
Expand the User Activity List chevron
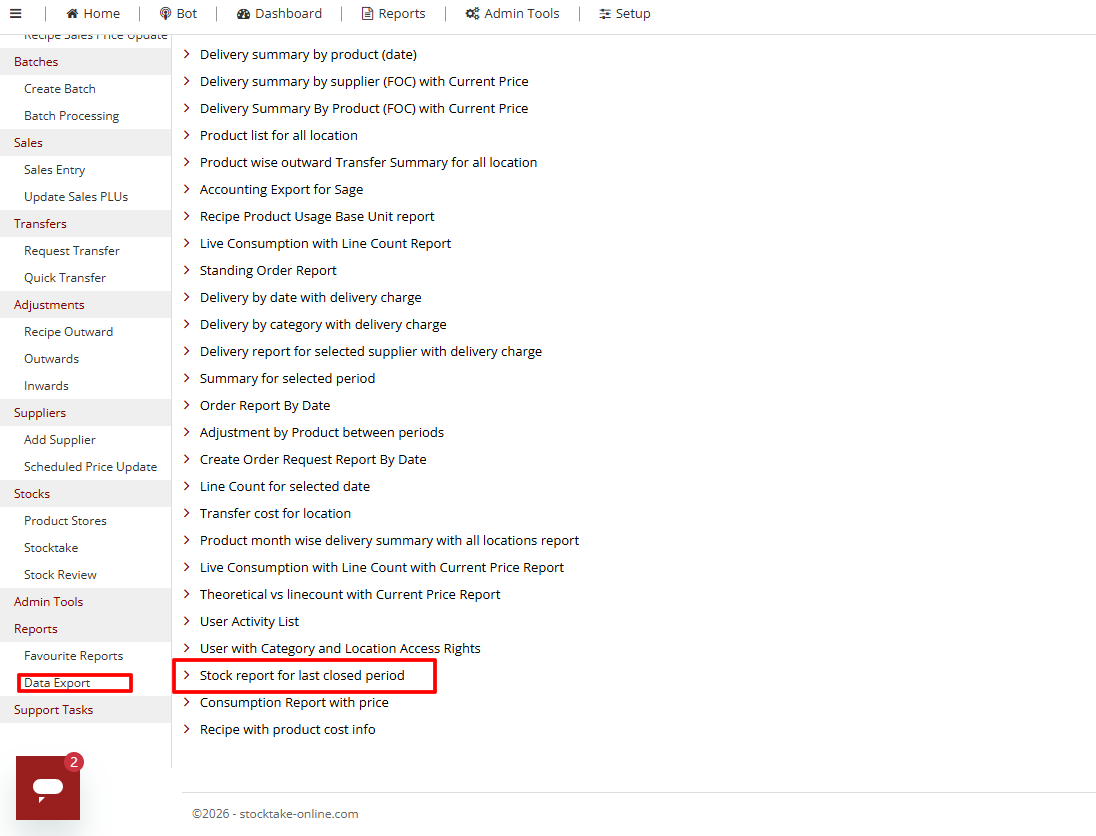[x=187, y=621]
